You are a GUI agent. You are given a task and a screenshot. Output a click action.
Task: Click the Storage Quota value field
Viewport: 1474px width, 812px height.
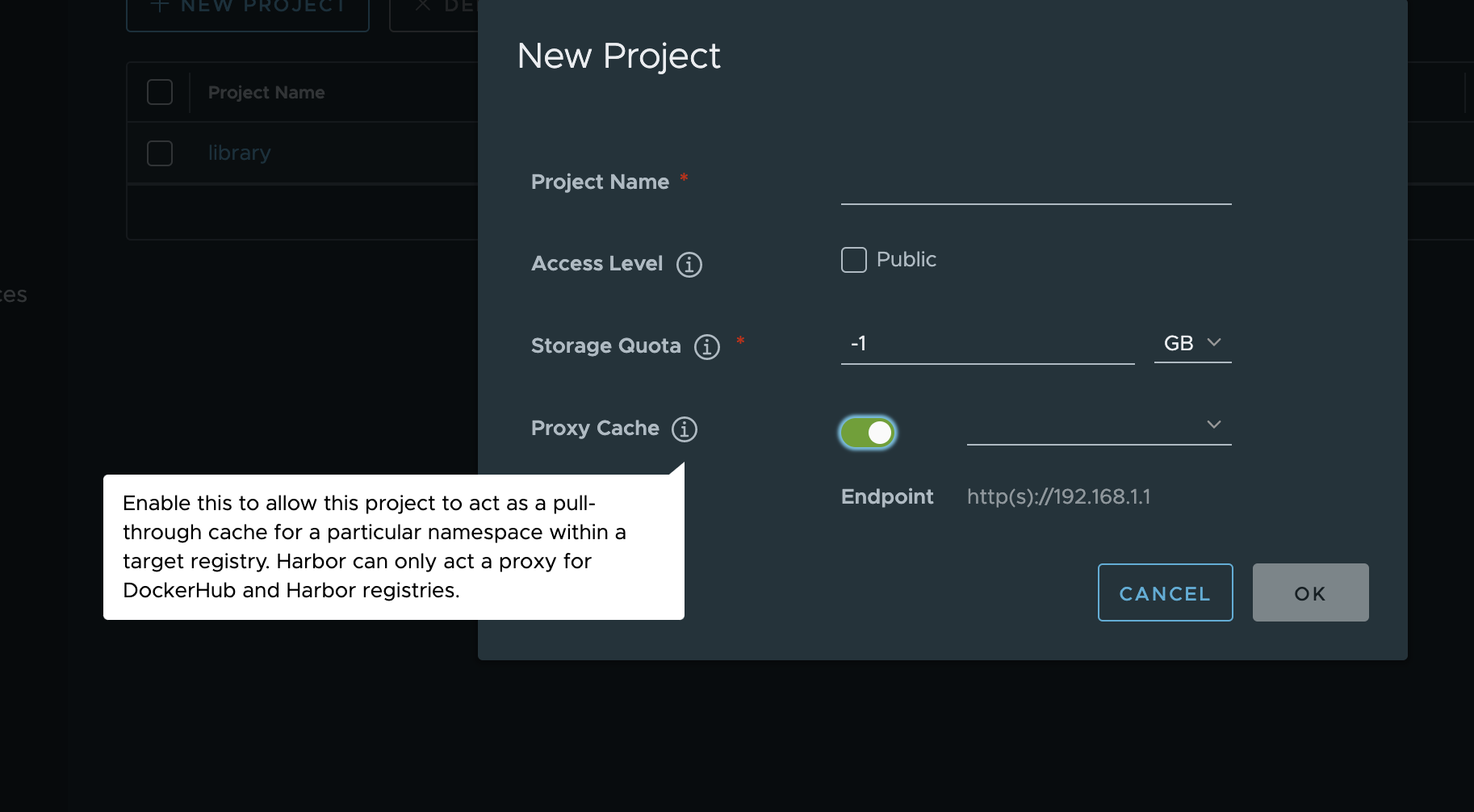(x=987, y=344)
